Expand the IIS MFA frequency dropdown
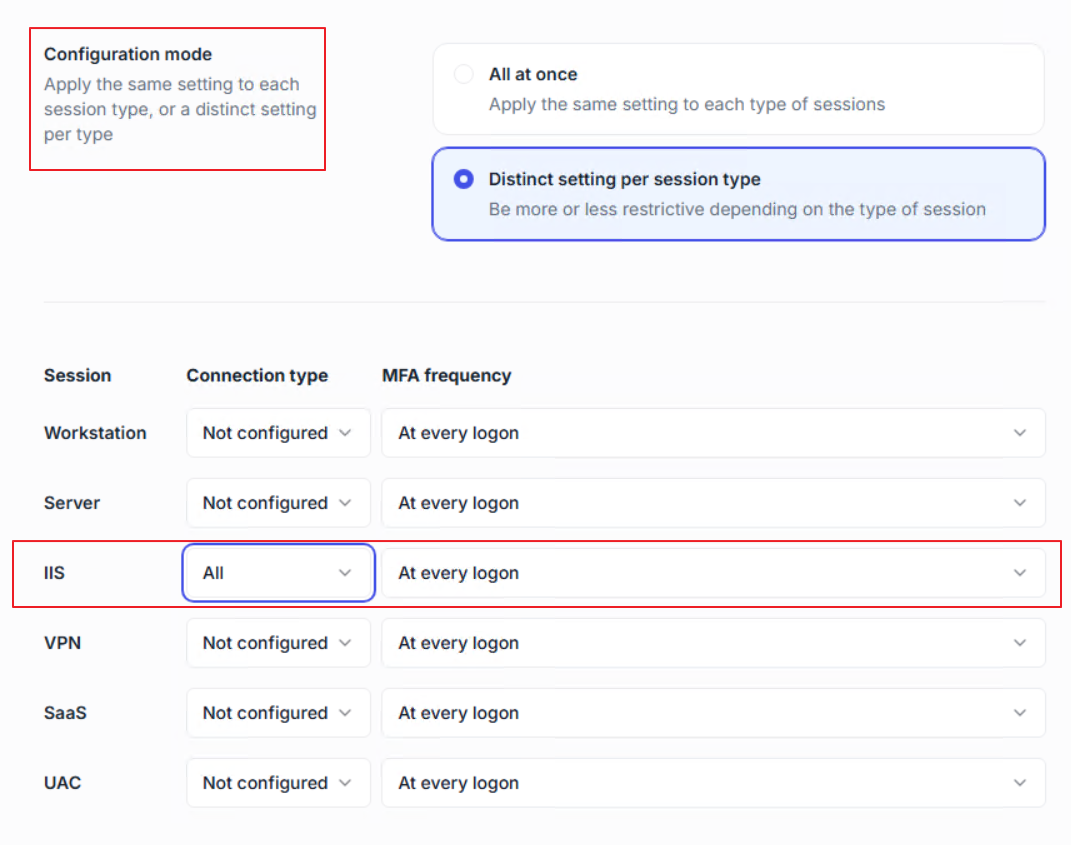The image size is (1071, 845). coord(712,573)
